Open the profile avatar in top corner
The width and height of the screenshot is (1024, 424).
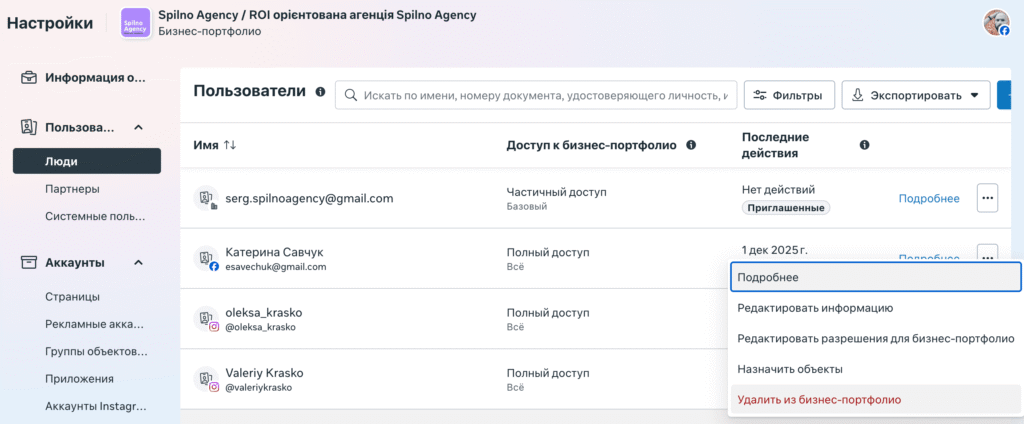tap(996, 23)
